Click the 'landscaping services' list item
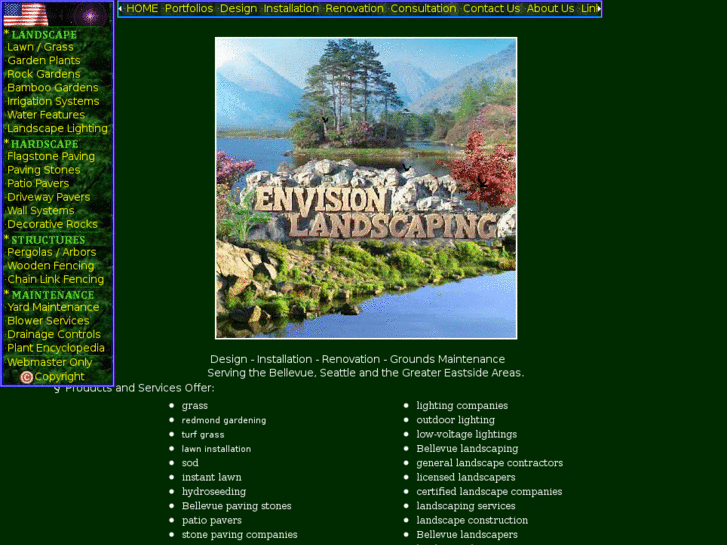Image resolution: width=727 pixels, height=545 pixels. pos(466,506)
